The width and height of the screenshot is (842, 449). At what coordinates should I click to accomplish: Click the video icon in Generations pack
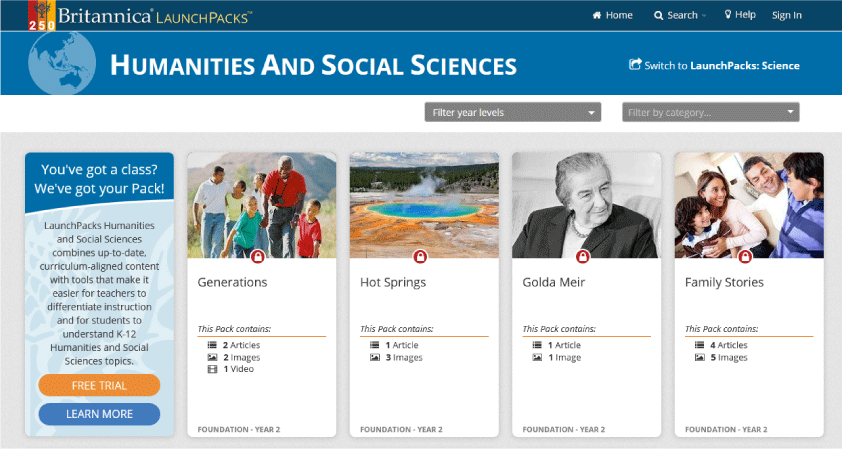tap(212, 369)
